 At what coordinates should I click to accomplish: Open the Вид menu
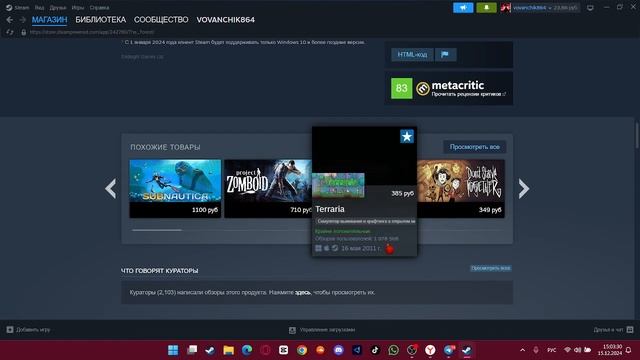click(x=39, y=7)
